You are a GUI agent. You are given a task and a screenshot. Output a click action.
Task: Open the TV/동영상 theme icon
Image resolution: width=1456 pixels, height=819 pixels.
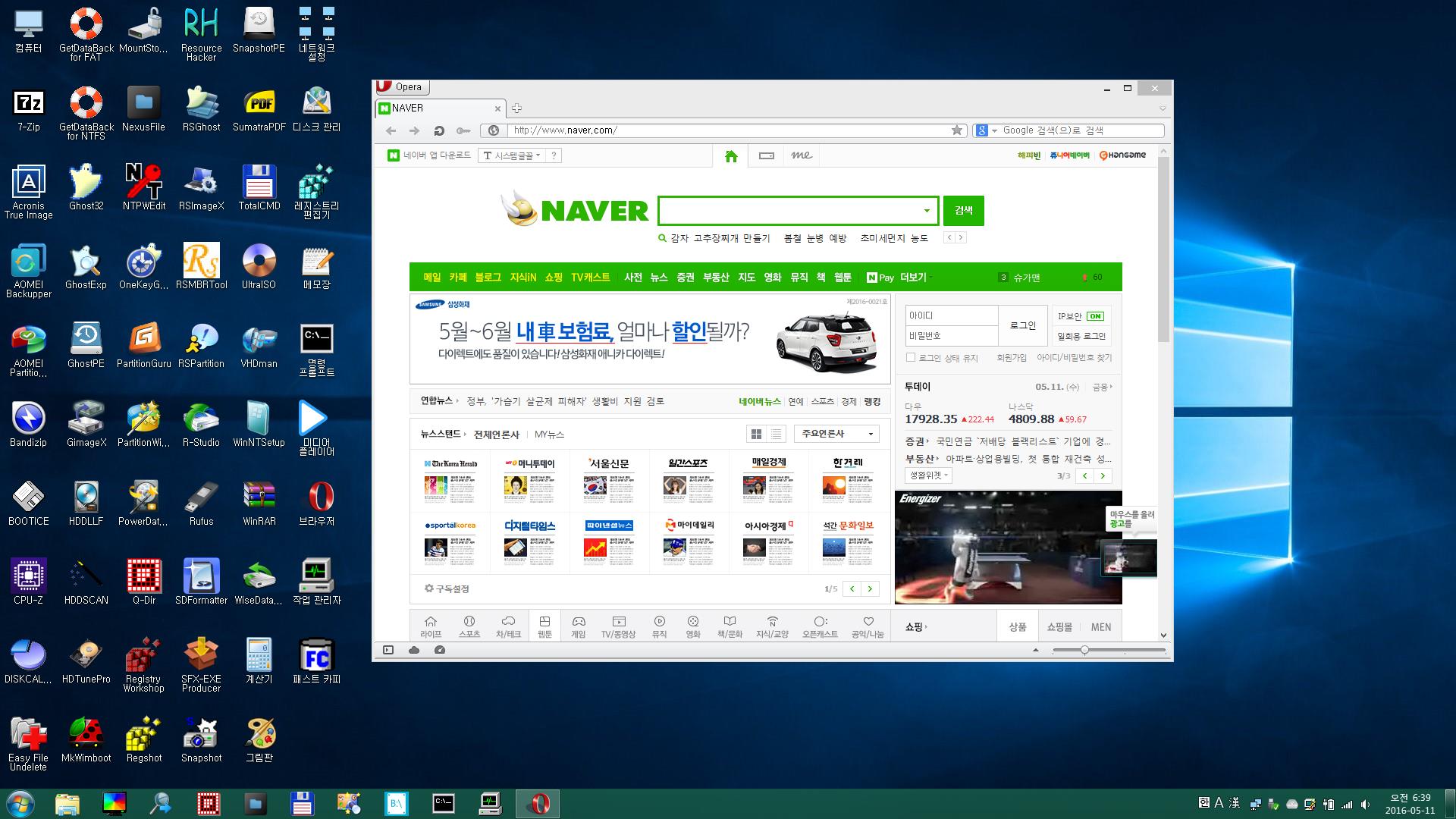tap(619, 626)
